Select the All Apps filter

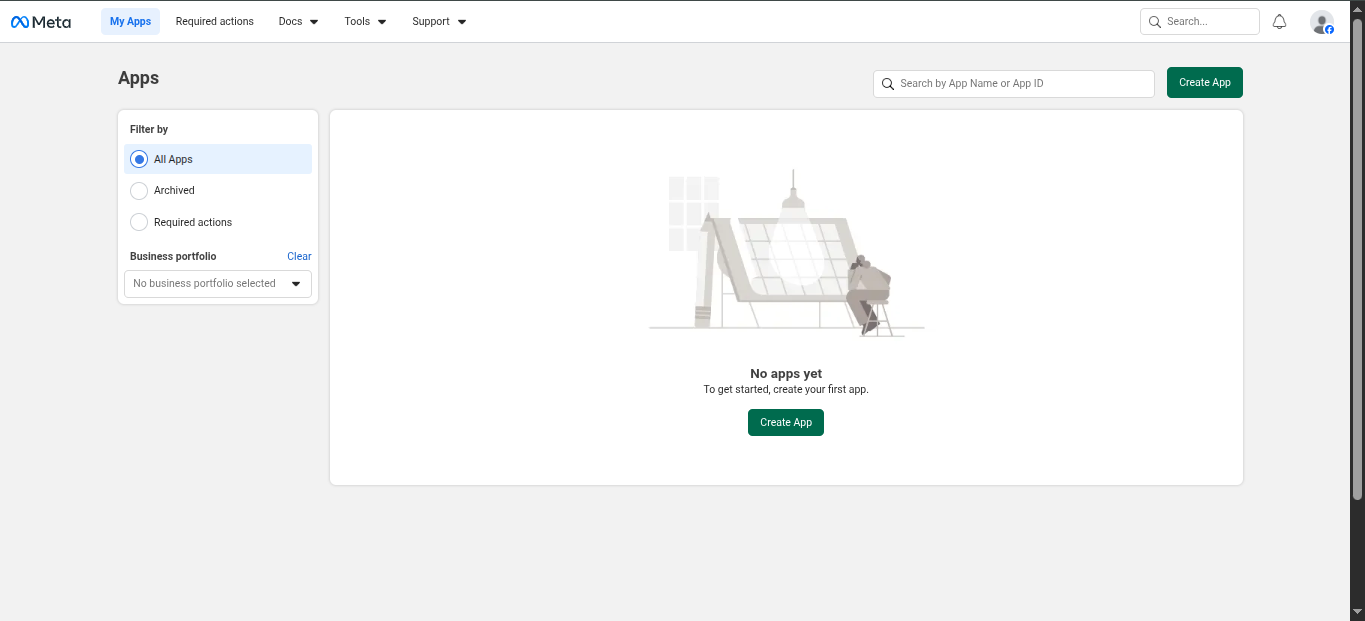coord(140,159)
